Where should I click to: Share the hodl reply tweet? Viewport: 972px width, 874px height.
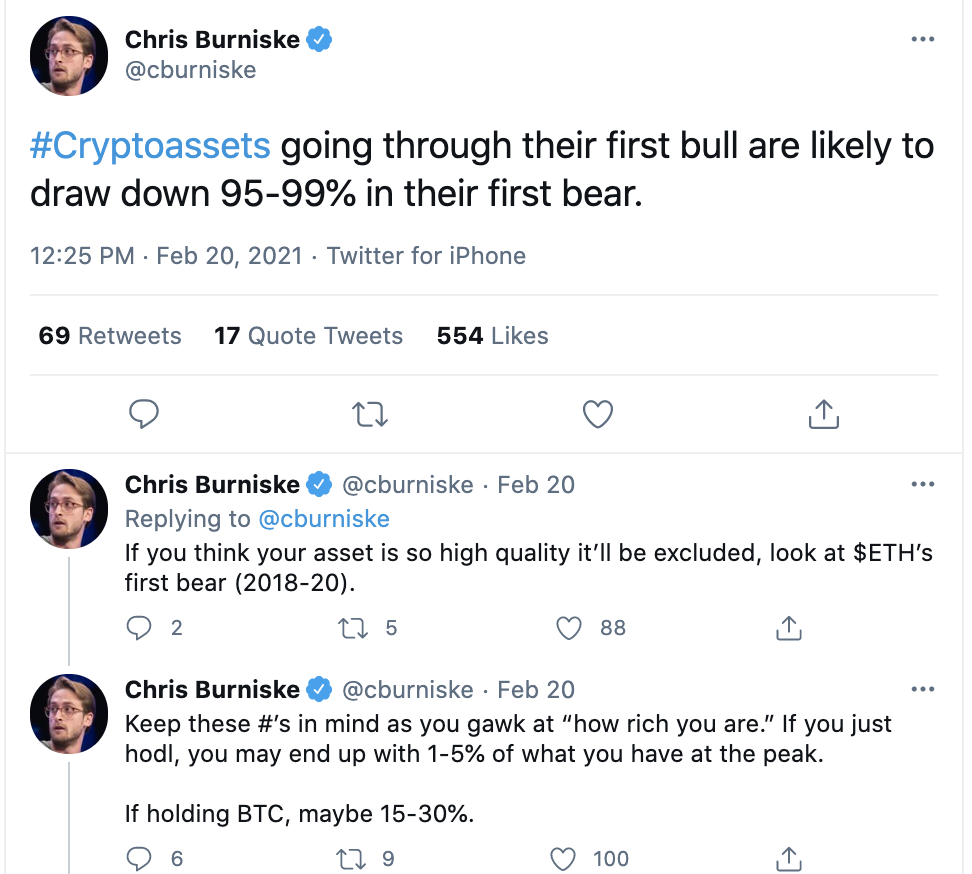point(788,858)
